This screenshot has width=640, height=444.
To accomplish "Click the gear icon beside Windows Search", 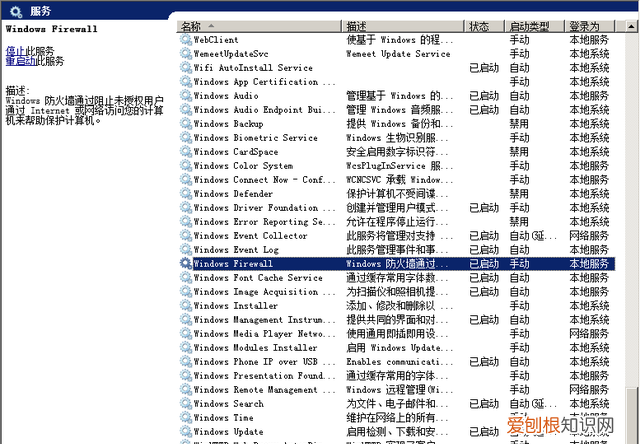I will point(186,404).
